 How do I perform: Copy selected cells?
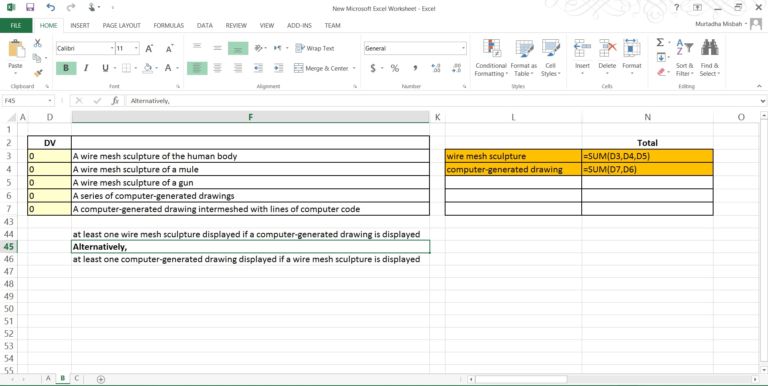37,58
